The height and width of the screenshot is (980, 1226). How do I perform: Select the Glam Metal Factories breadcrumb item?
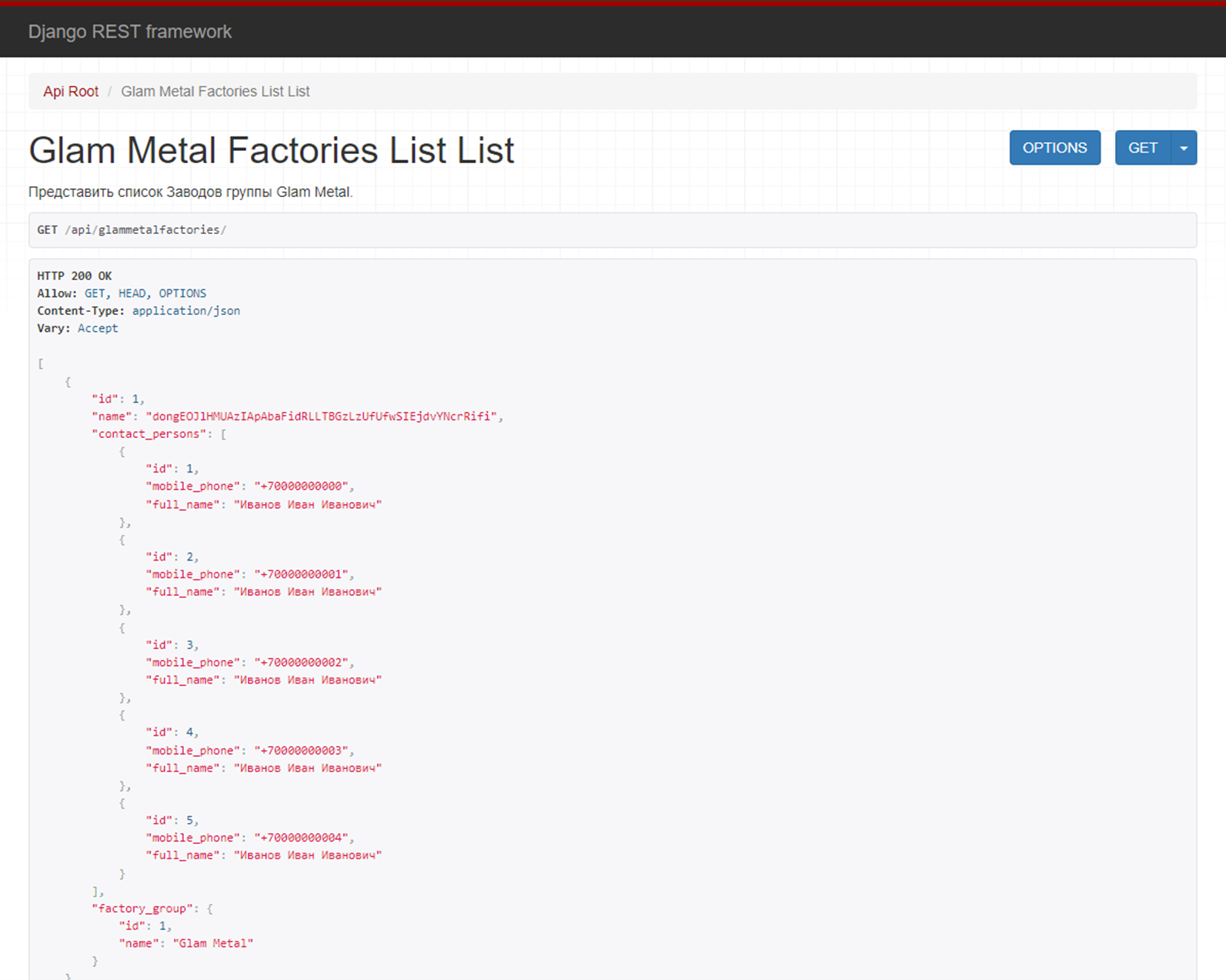[x=215, y=92]
